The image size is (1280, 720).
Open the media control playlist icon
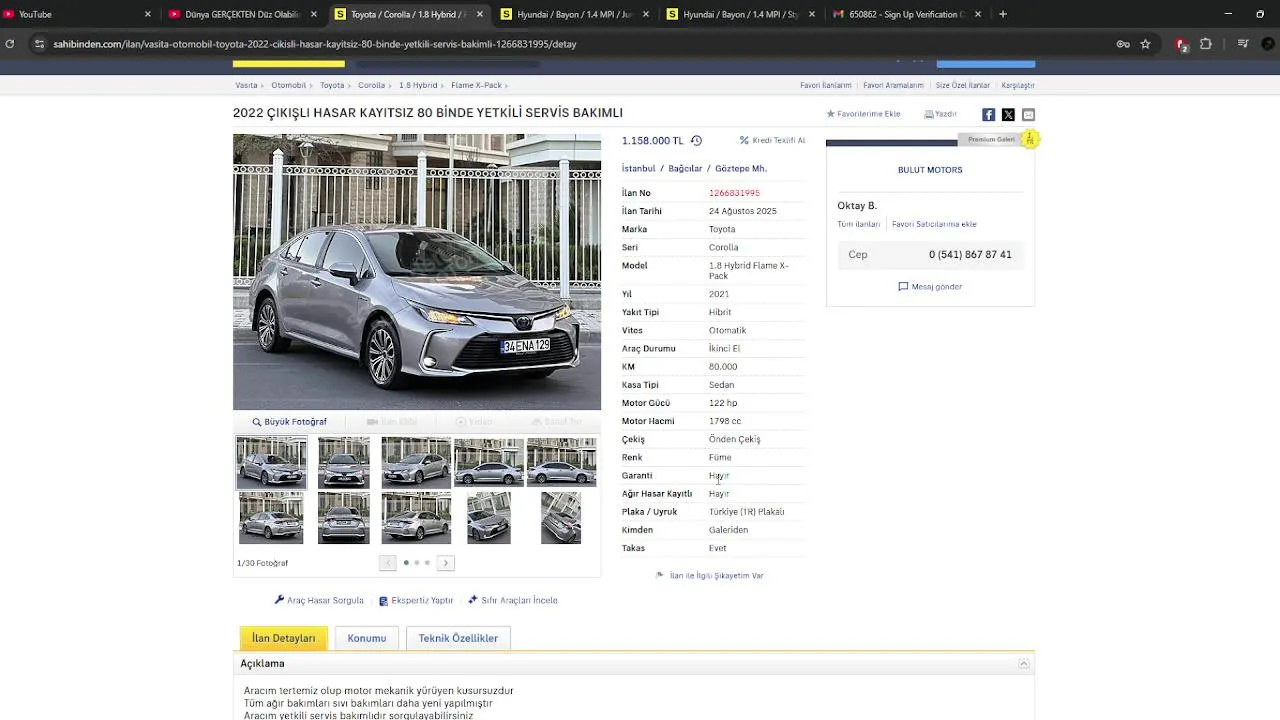pos(1243,44)
